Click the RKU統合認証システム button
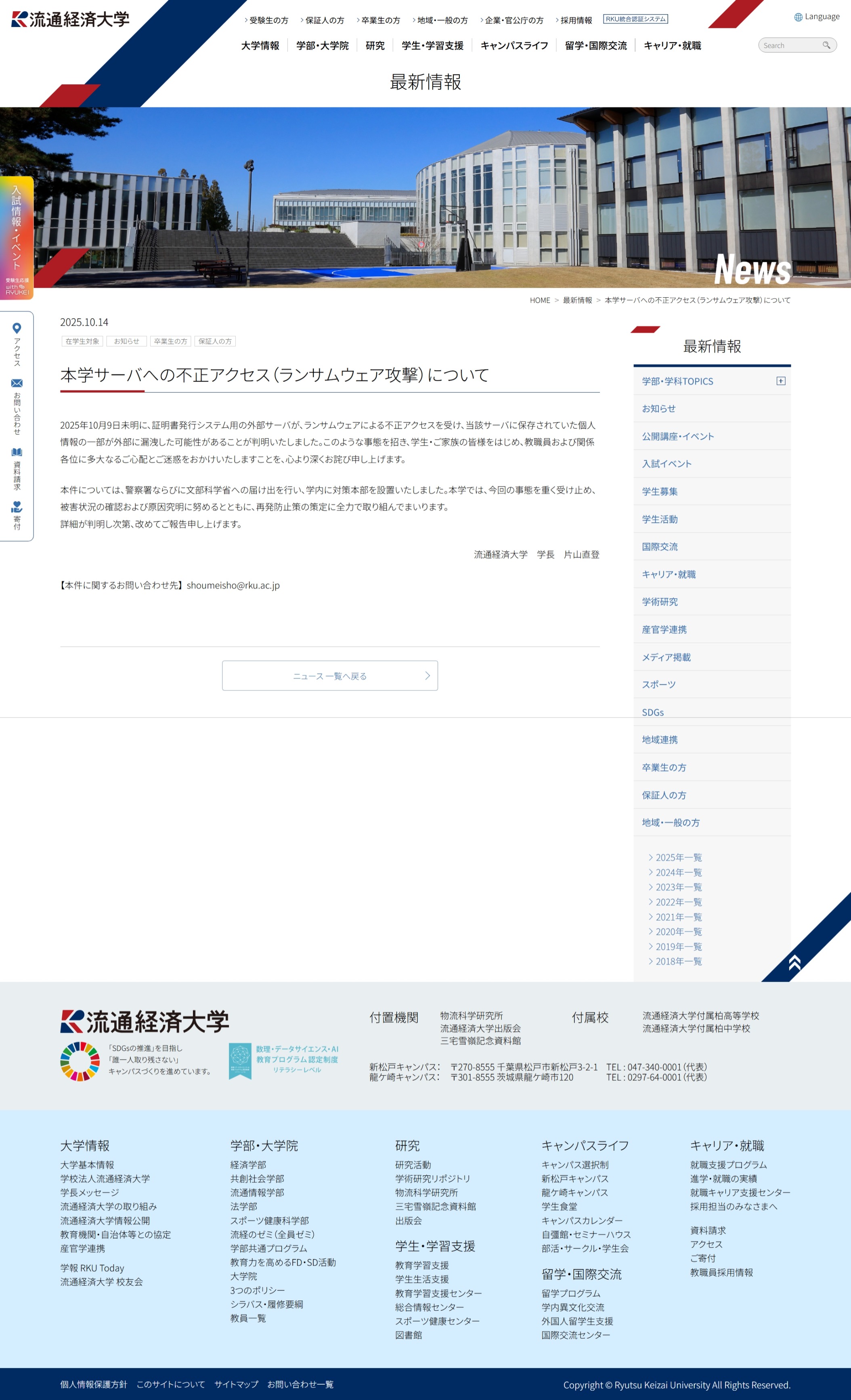 coord(635,19)
